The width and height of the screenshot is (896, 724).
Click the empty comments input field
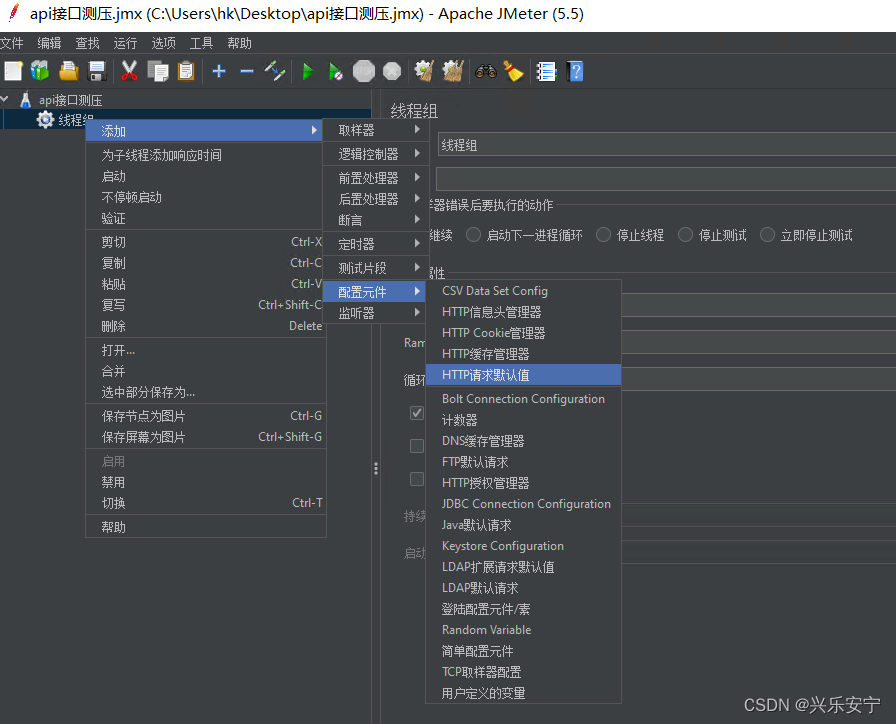click(x=666, y=179)
